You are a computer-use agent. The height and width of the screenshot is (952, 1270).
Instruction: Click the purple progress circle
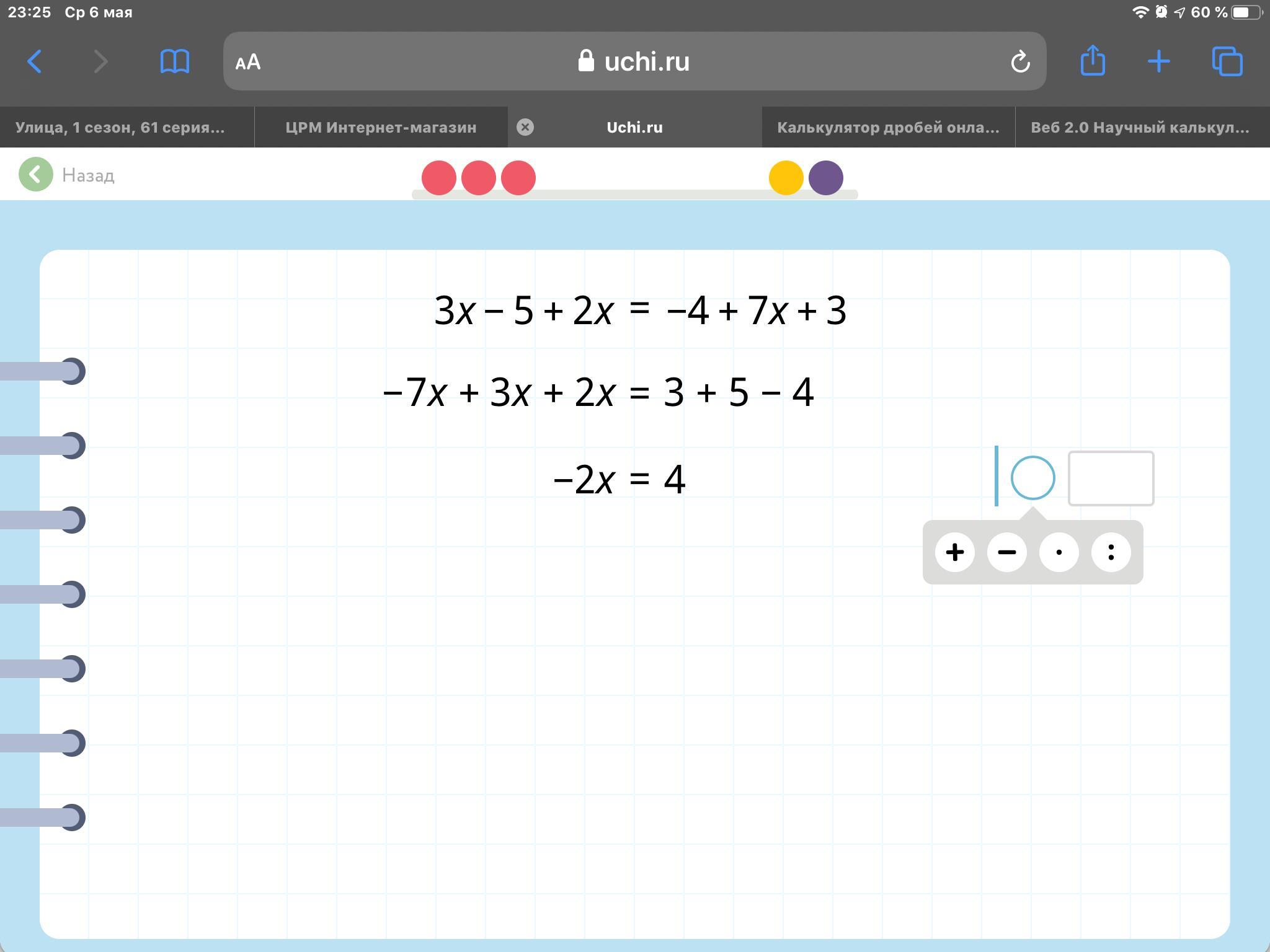(826, 178)
